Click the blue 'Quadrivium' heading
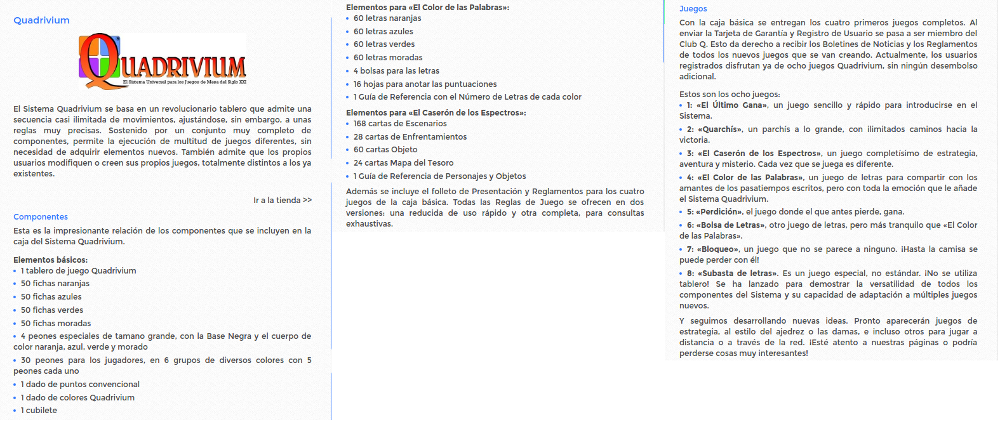Viewport: 1000px width, 422px height. [41, 20]
